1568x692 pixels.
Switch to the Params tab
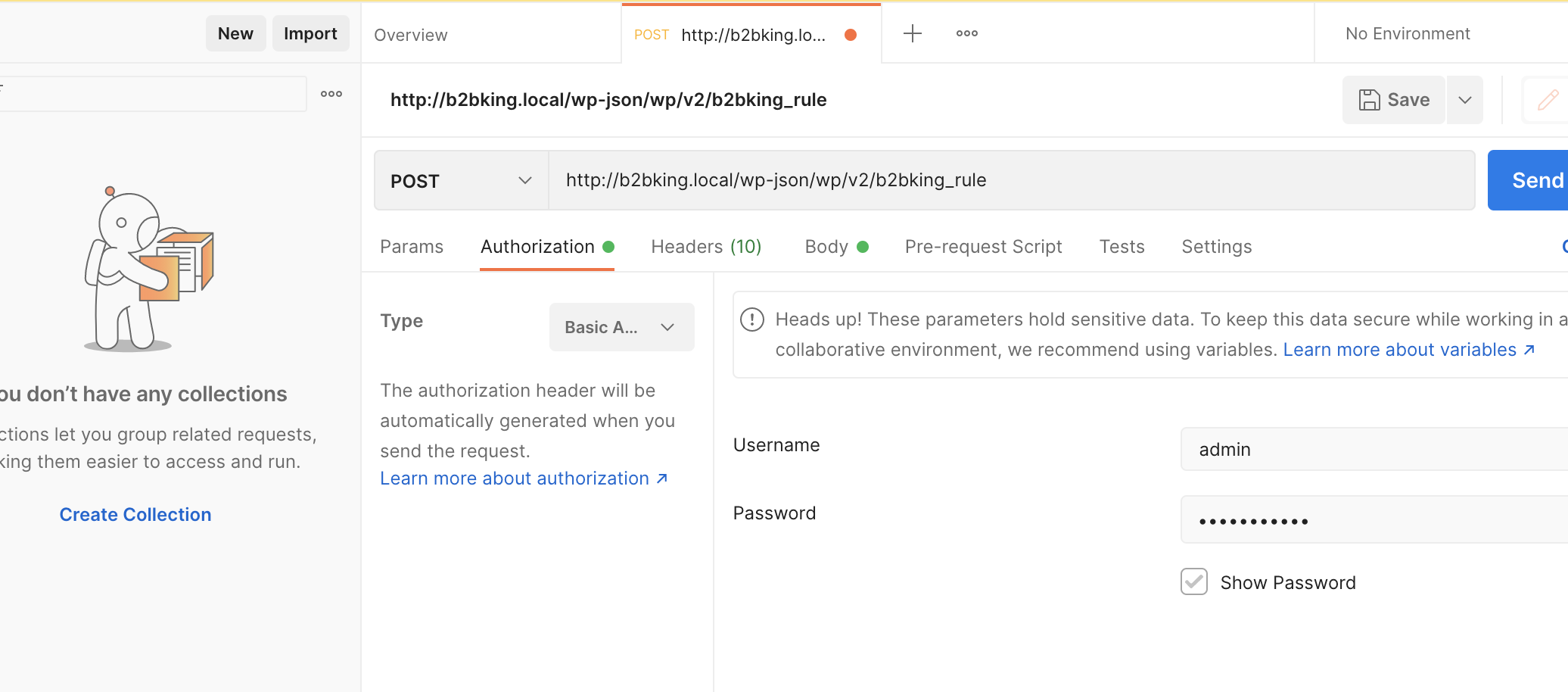[412, 247]
